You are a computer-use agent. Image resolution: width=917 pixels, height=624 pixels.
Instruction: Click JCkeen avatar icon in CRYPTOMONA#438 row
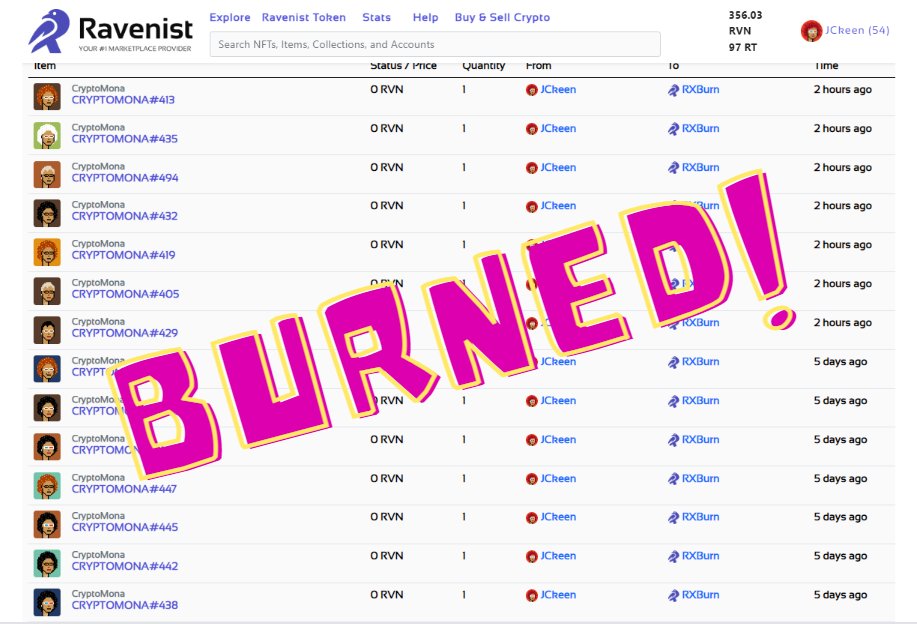coord(532,595)
